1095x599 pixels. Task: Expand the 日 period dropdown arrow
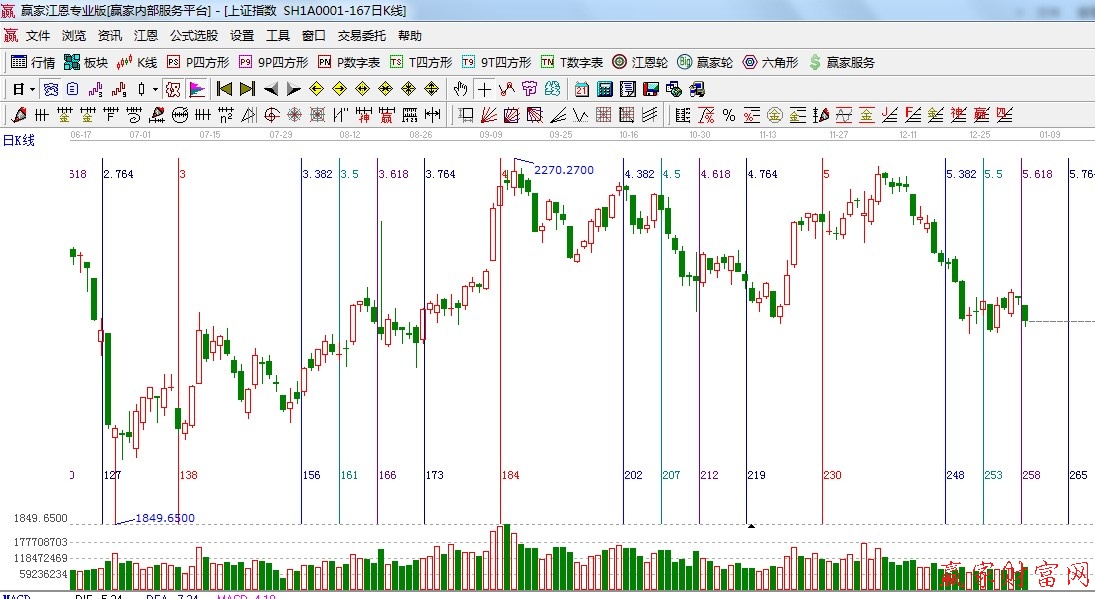32,89
